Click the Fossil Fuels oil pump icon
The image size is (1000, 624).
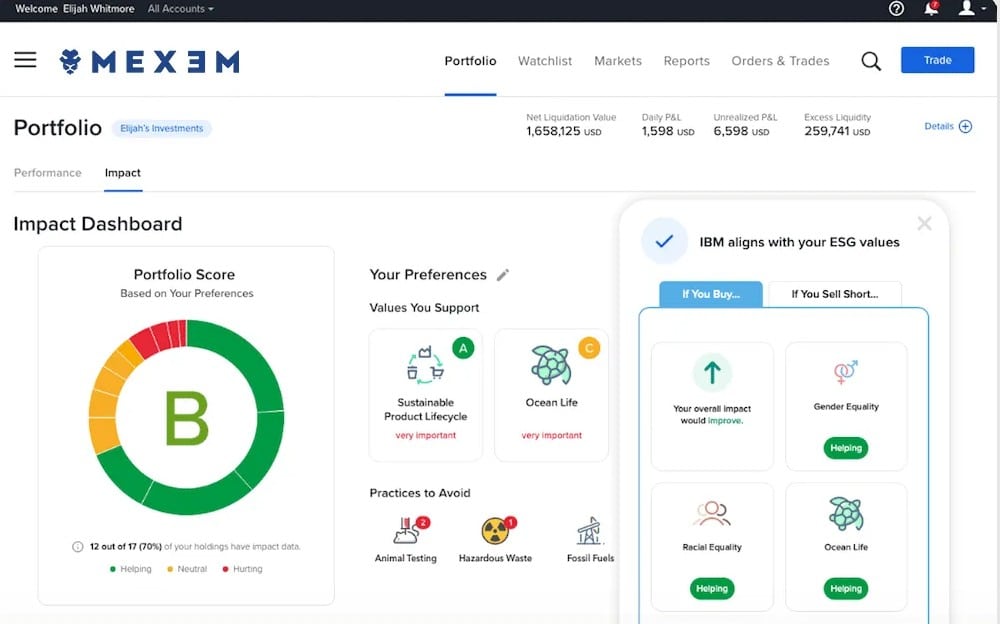pos(589,531)
